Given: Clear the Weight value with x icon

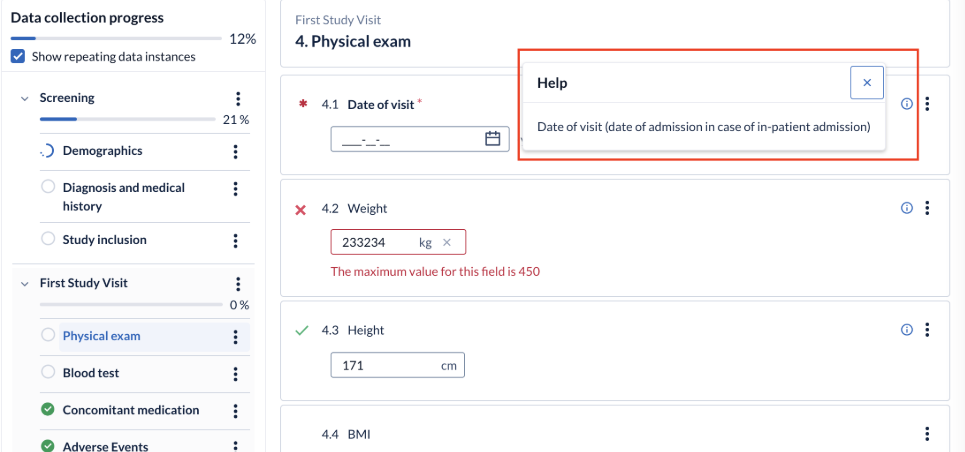Looking at the screenshot, I should (447, 243).
